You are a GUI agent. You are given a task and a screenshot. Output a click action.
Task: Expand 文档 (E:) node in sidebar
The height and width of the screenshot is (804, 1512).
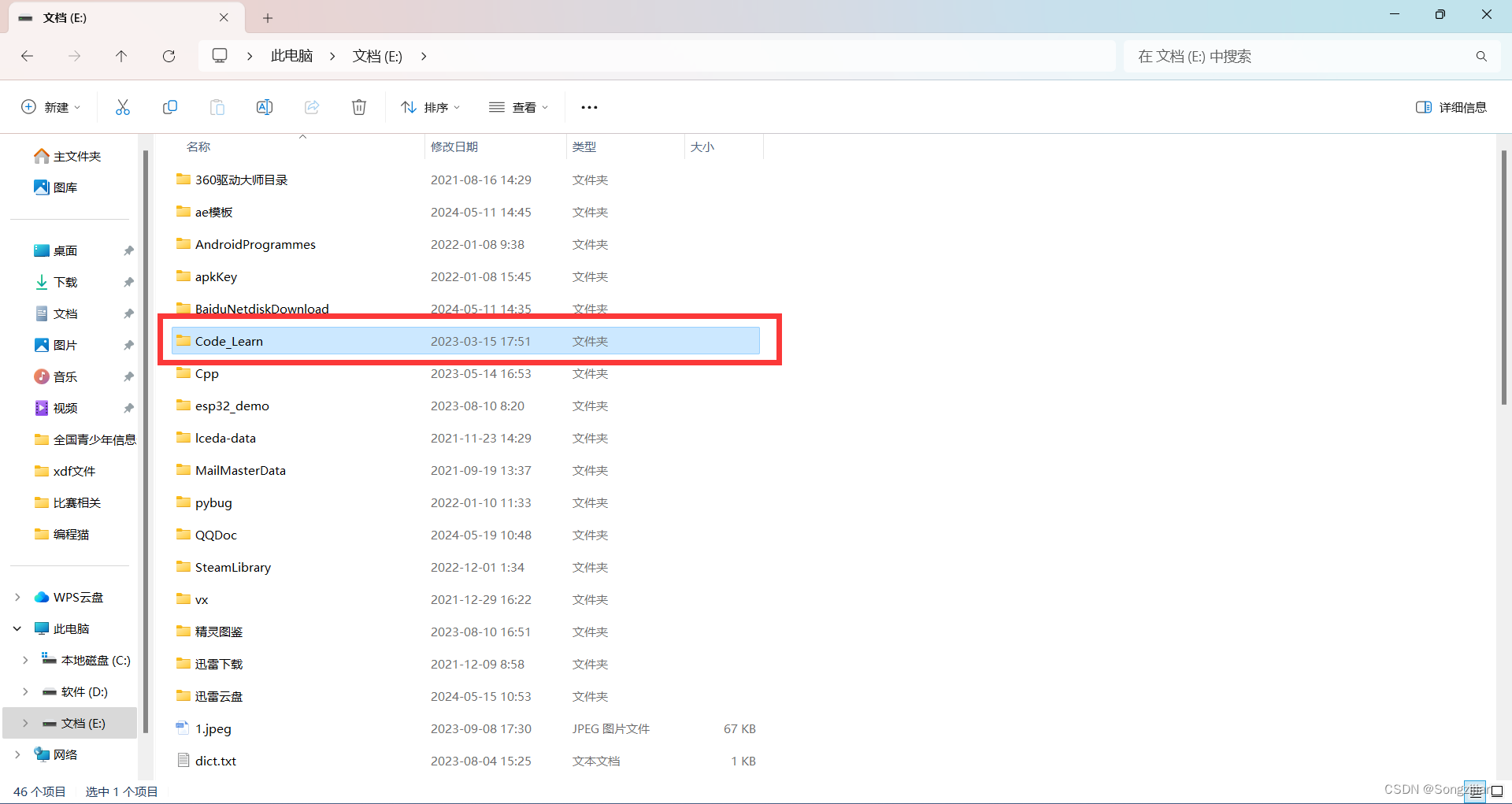25,723
